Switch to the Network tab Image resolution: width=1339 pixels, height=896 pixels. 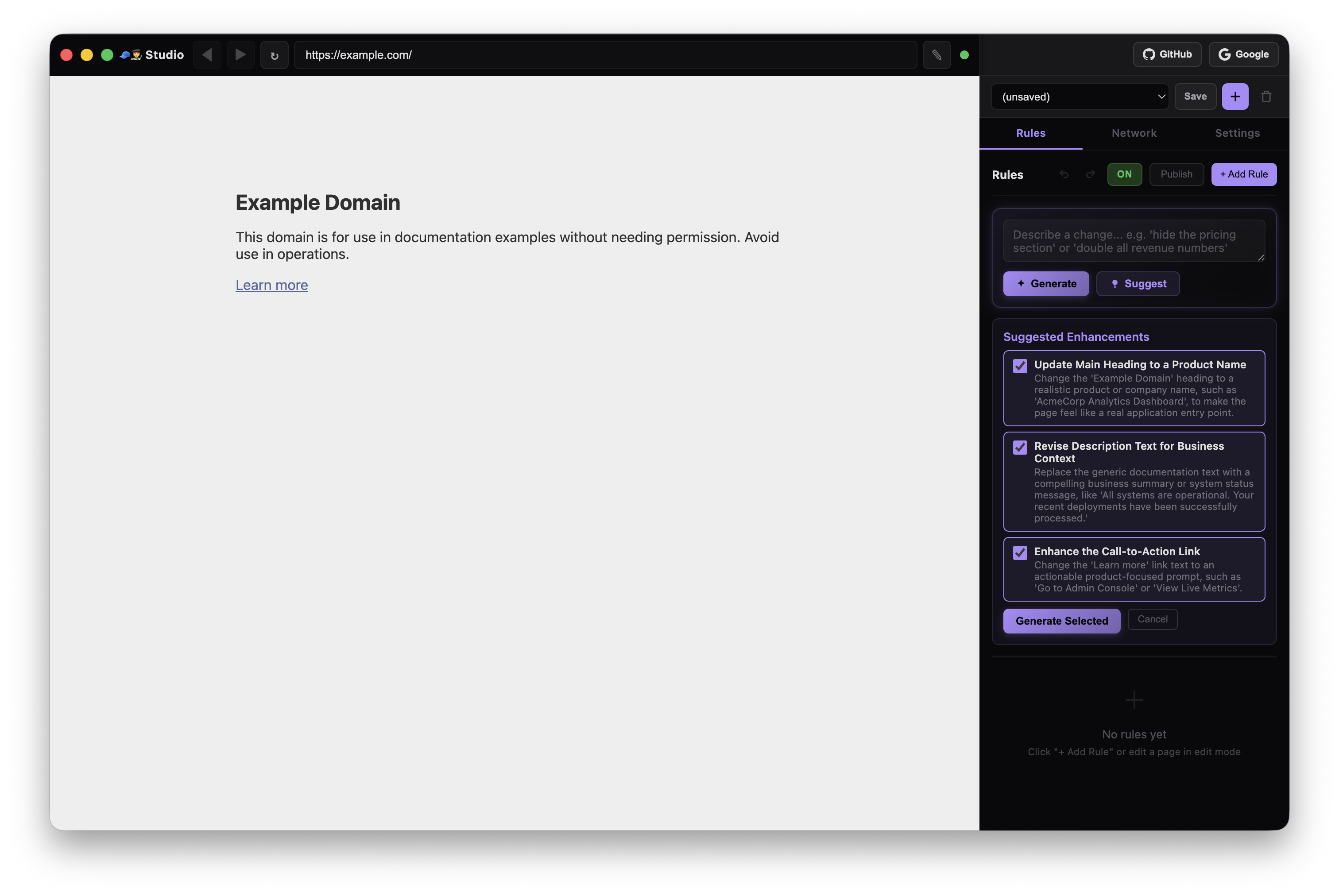tap(1134, 133)
